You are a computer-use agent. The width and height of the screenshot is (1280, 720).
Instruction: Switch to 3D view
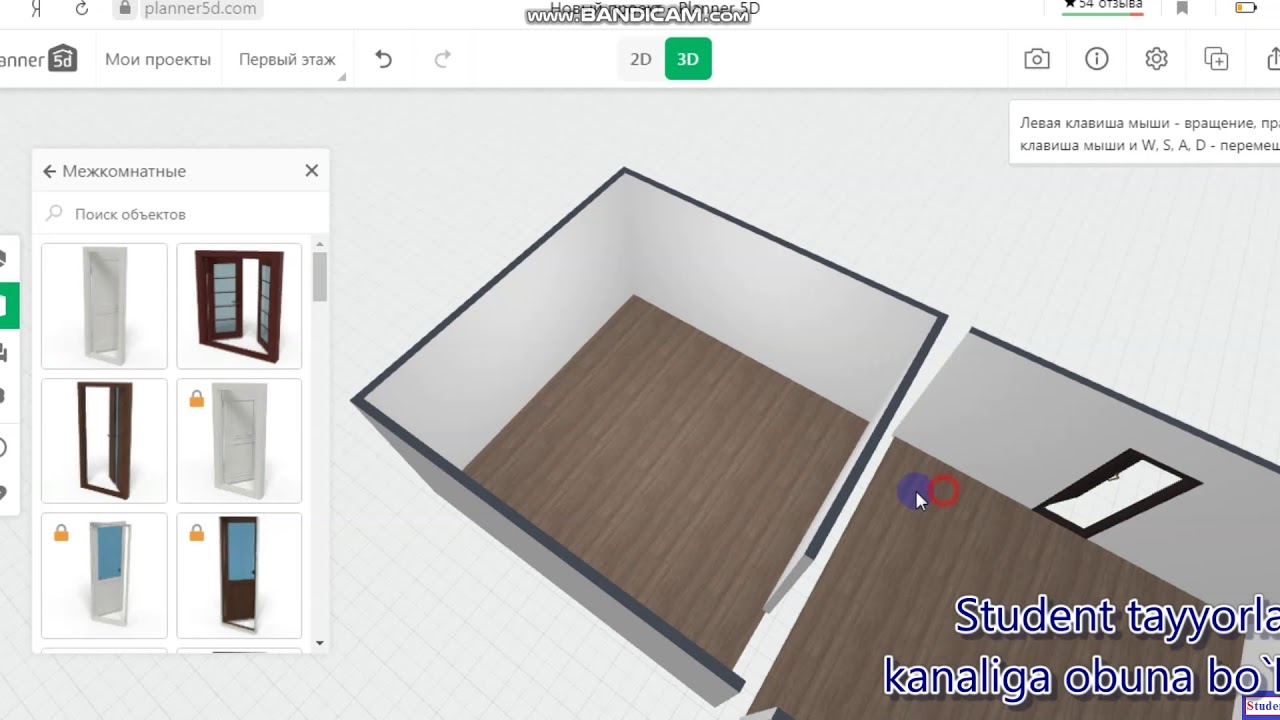688,59
